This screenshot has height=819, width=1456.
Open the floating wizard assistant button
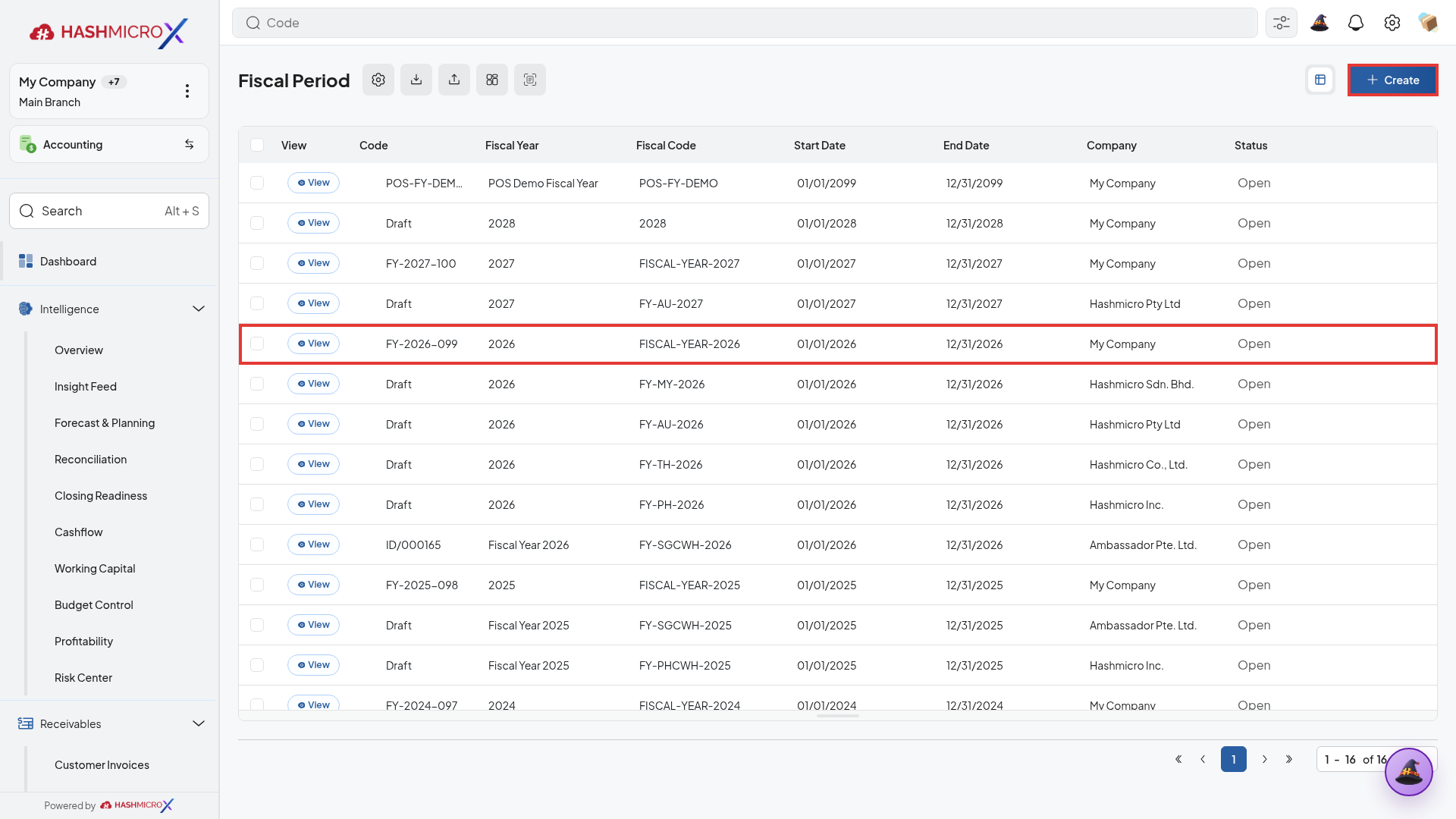tap(1408, 772)
